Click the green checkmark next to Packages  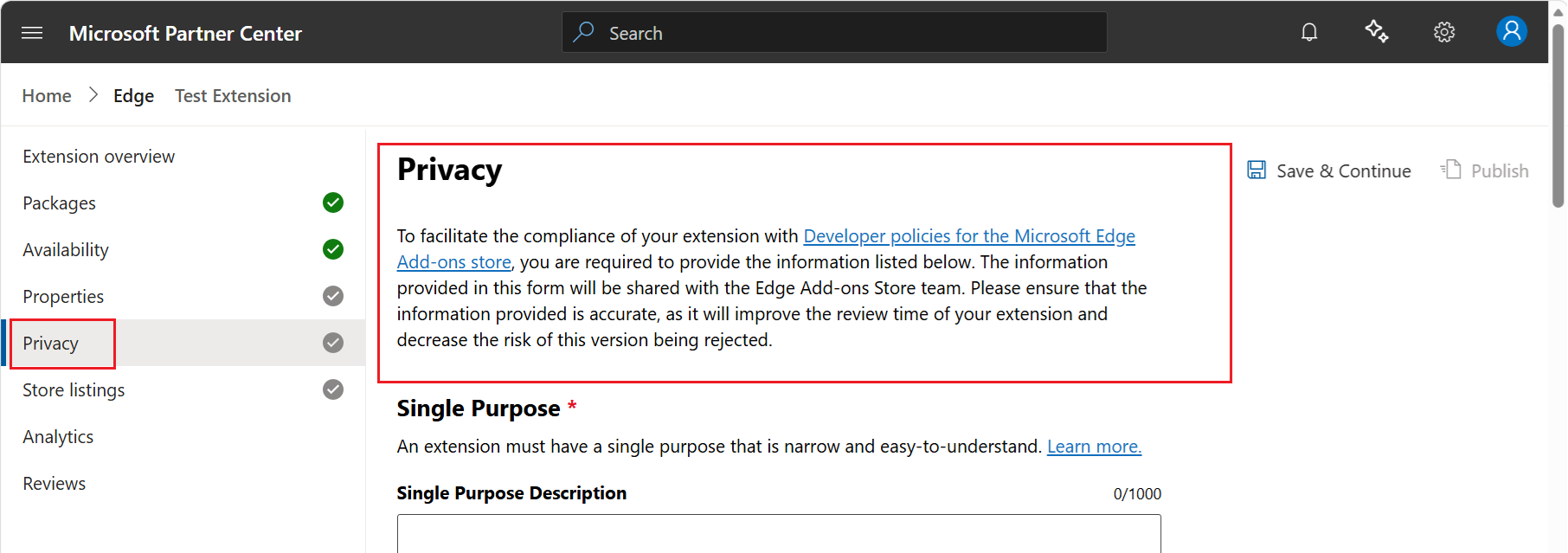(x=333, y=203)
